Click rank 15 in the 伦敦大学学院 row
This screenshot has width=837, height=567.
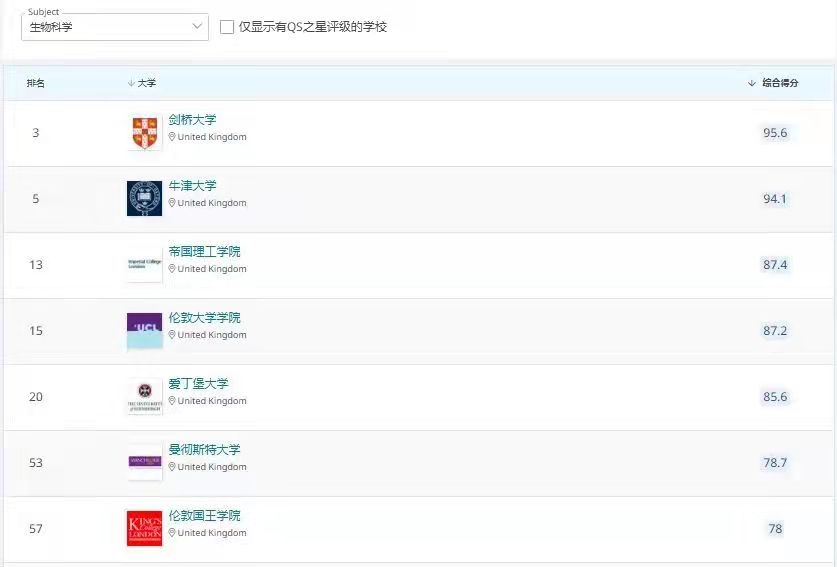pyautogui.click(x=36, y=330)
